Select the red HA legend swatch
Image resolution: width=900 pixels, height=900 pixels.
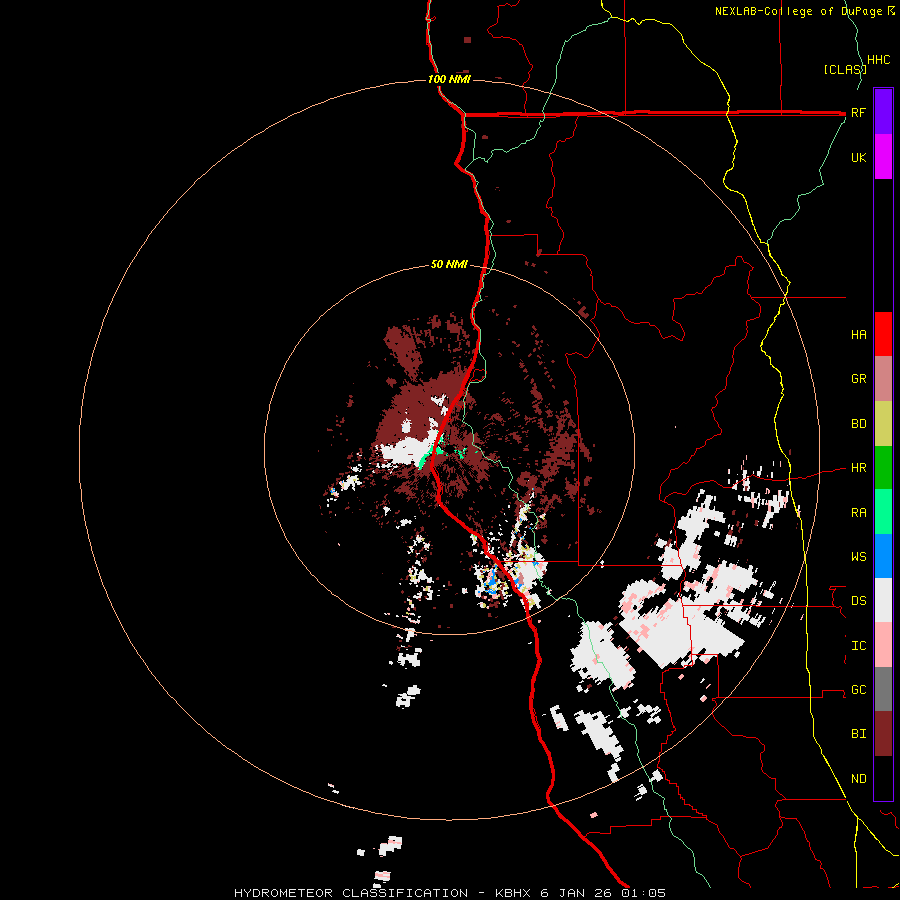[x=883, y=334]
